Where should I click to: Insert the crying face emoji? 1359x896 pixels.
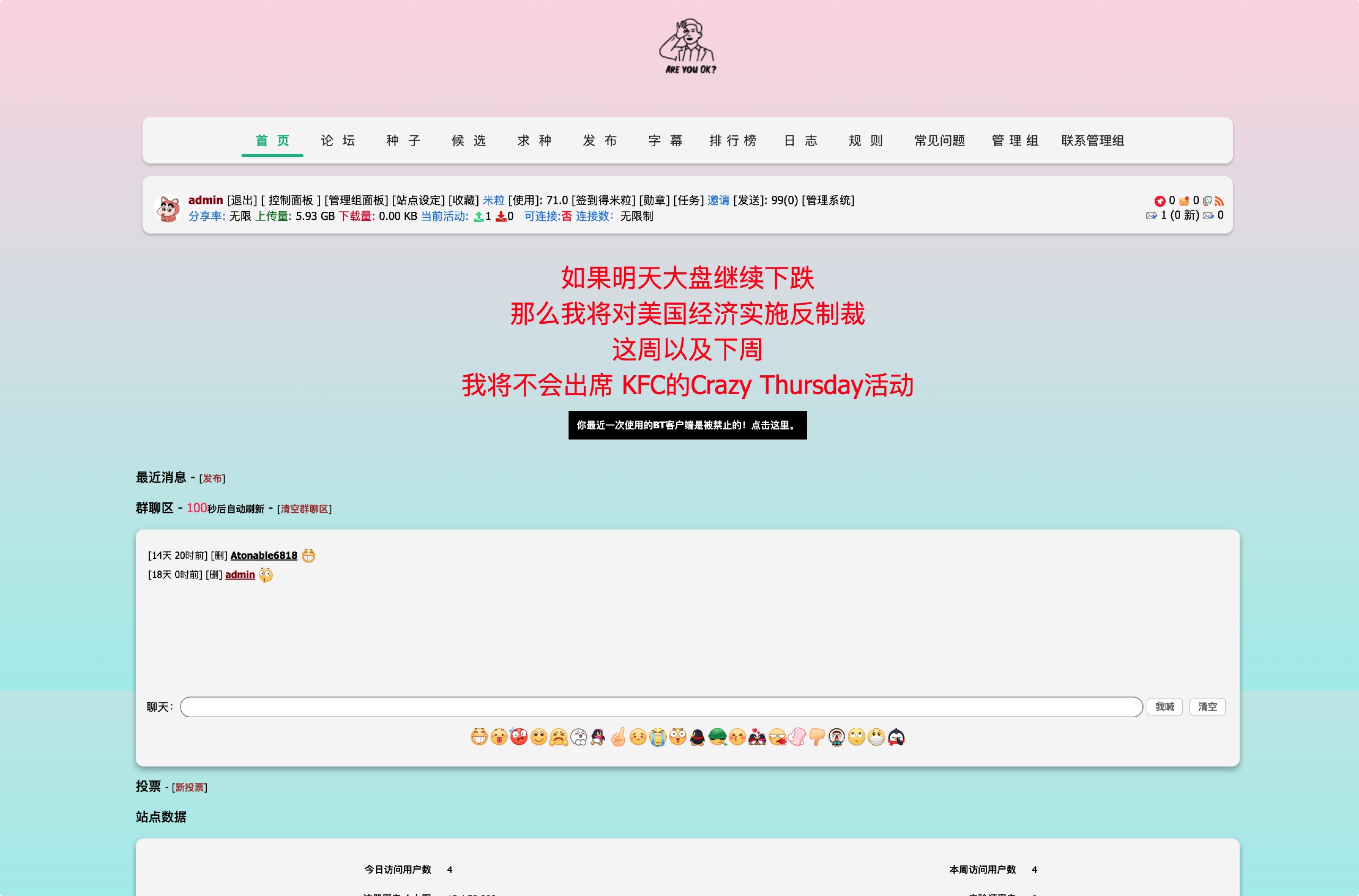(658, 737)
